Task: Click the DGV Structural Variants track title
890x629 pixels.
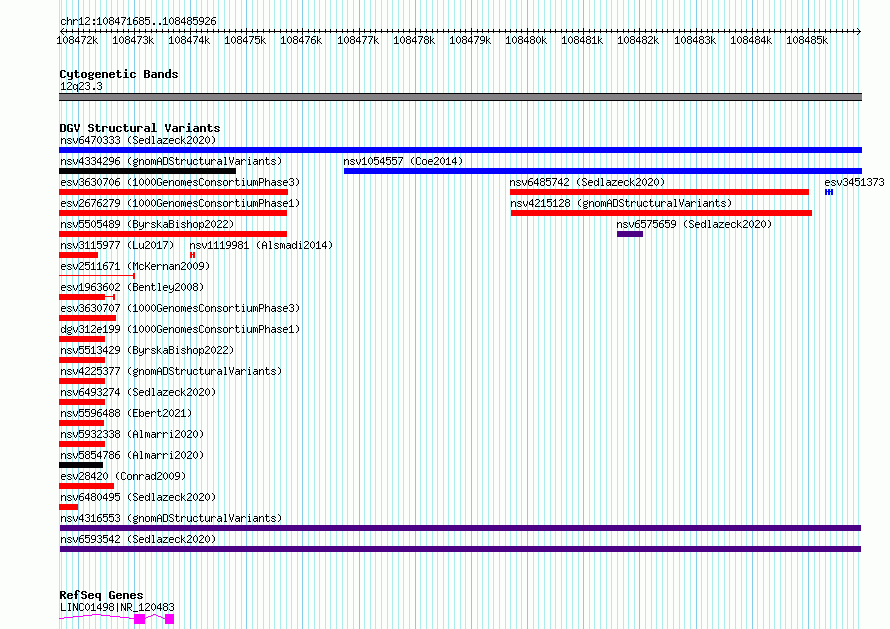Action: click(x=140, y=128)
